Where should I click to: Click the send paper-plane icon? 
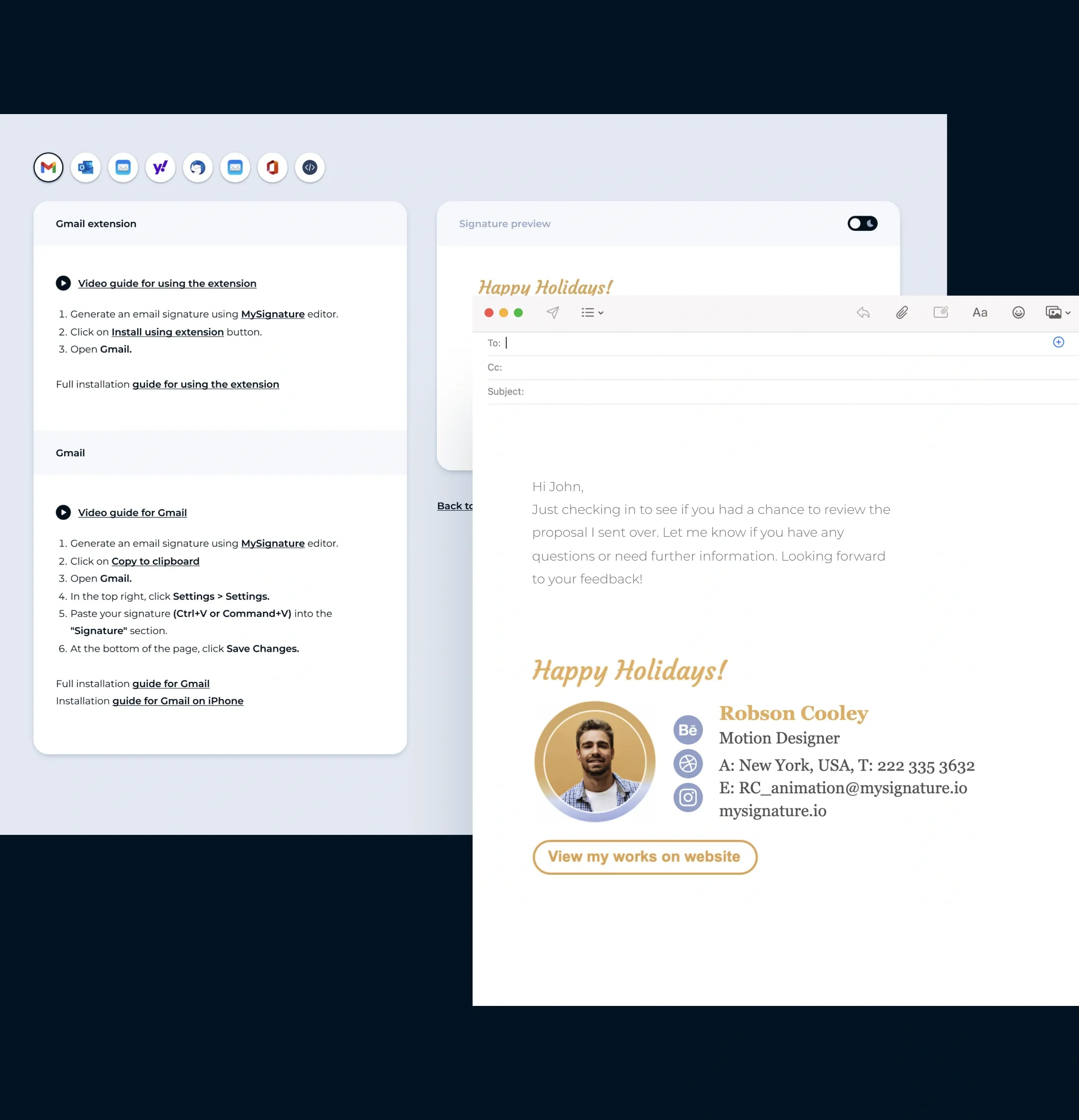click(x=553, y=313)
